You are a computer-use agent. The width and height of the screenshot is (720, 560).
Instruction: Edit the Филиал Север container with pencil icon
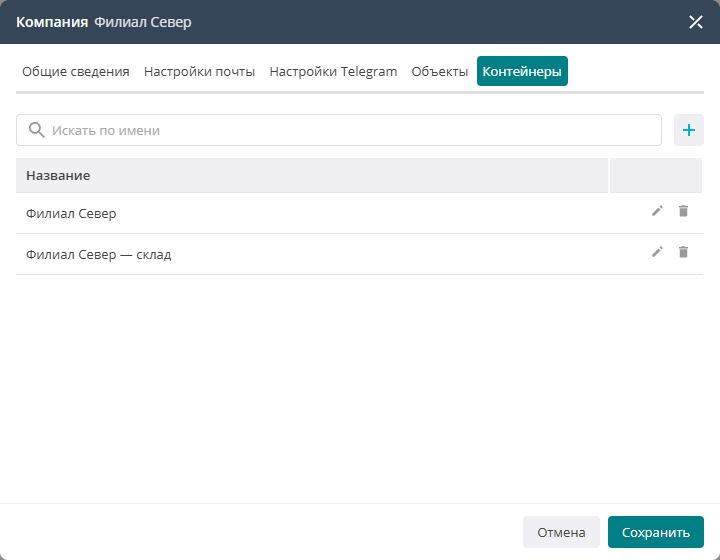[657, 211]
